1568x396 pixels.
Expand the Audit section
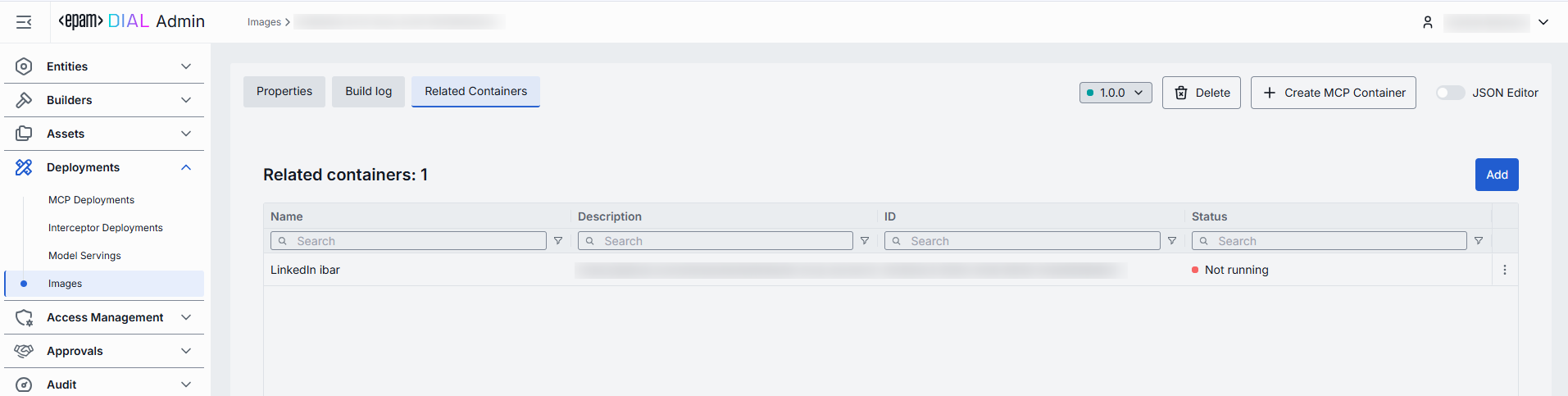[x=186, y=385]
